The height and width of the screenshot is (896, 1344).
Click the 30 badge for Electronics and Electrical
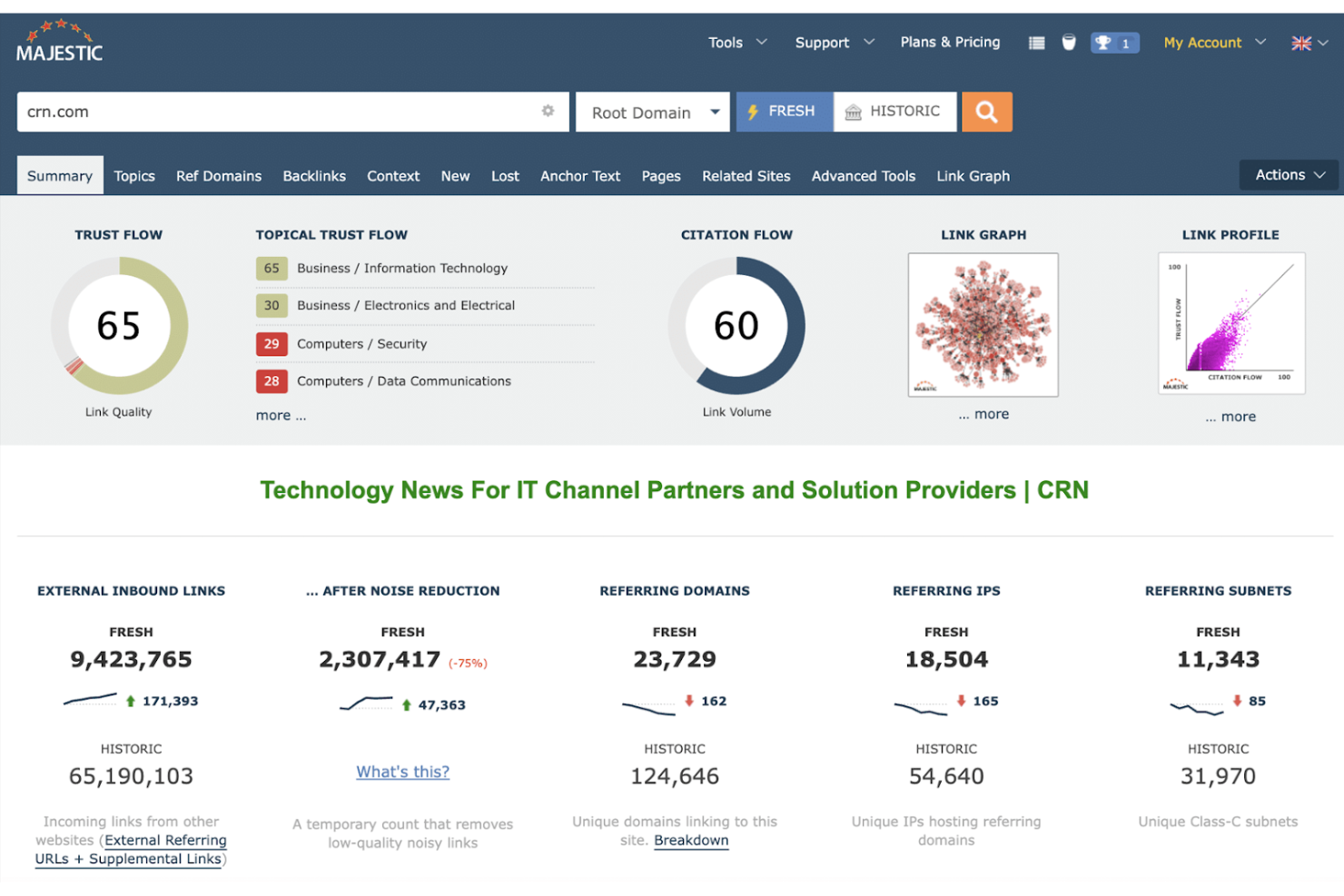(x=272, y=306)
